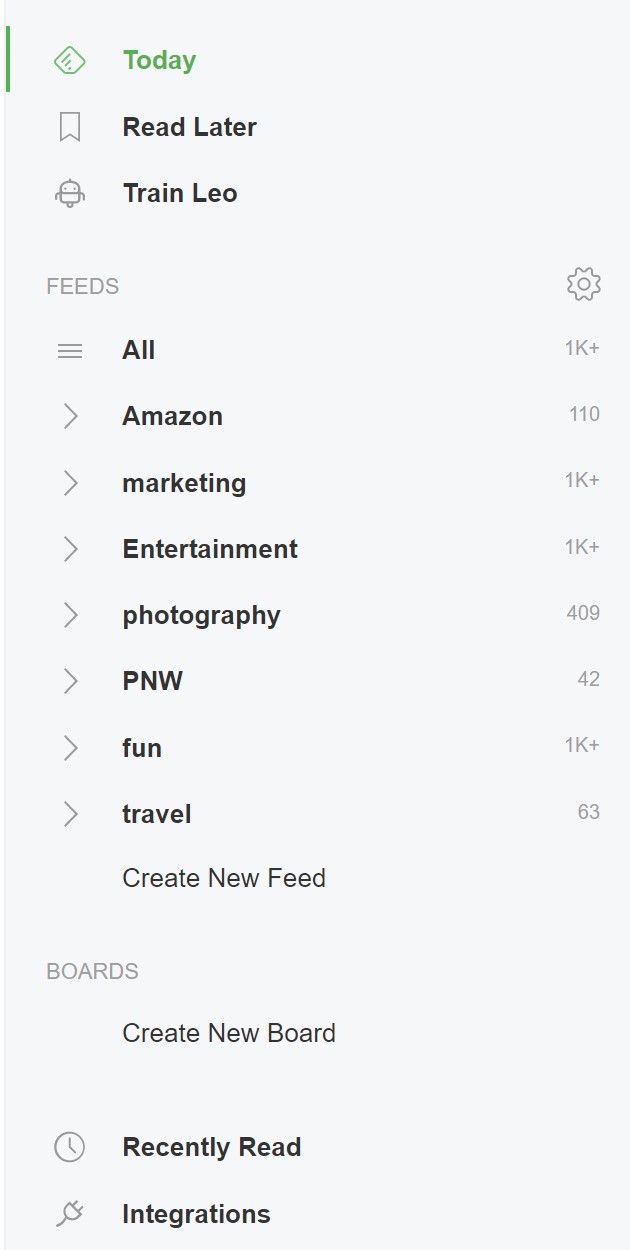Expand the PNW folder chevron
Screen dimensions: 630x1250
[x=70, y=681]
